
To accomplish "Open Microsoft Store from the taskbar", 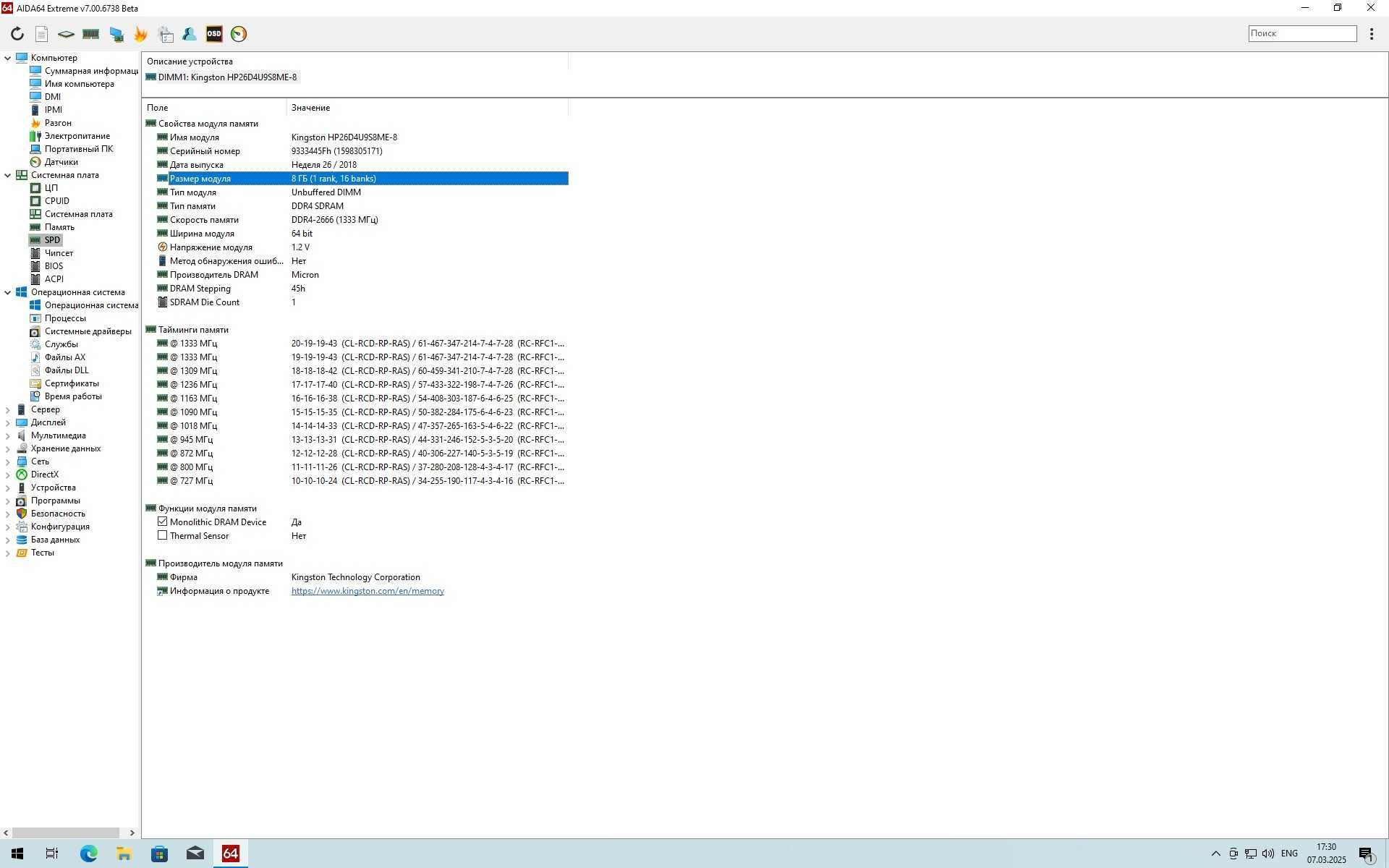I will point(159,854).
